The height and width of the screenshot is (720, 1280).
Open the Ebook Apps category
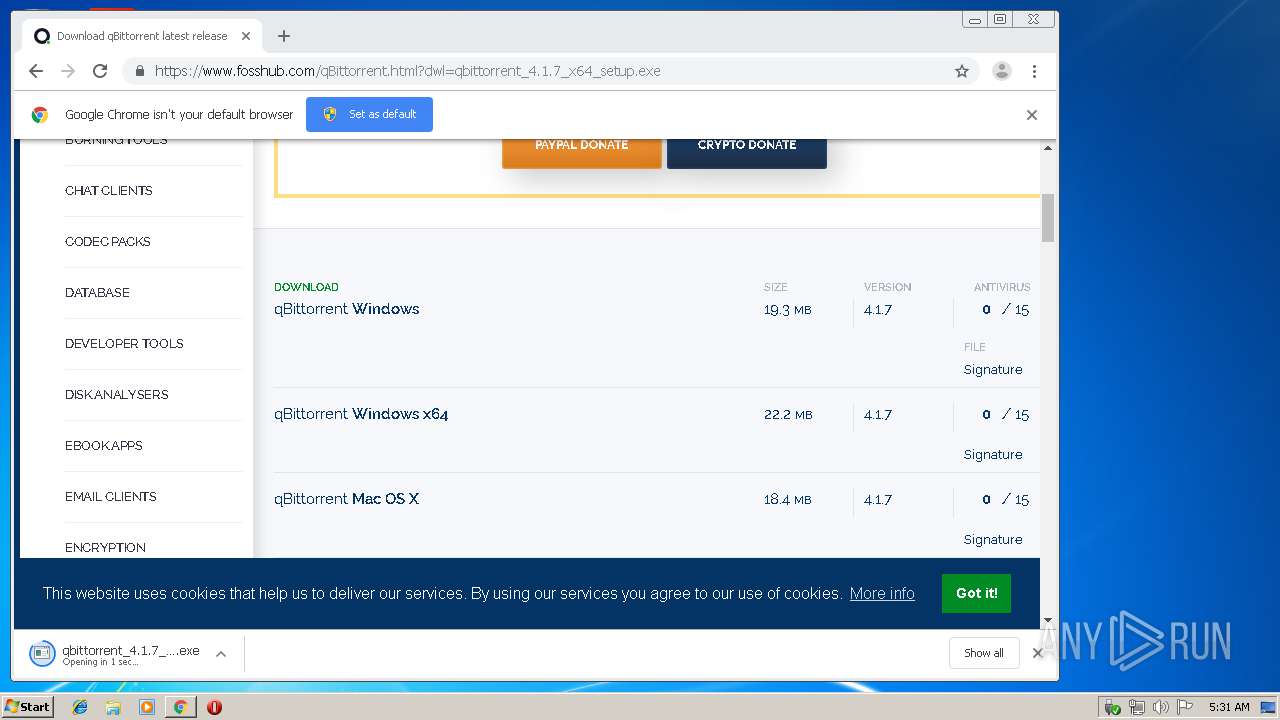104,445
